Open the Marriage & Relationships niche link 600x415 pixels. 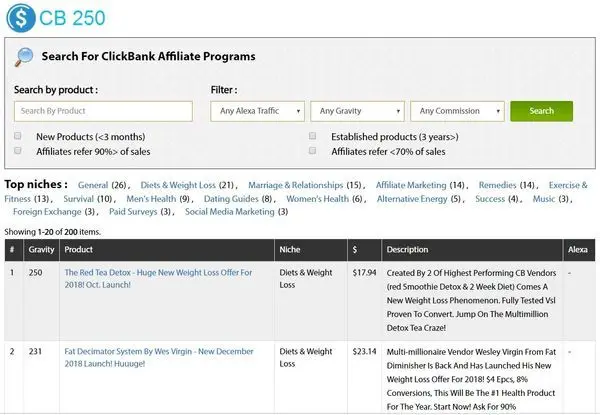click(295, 185)
